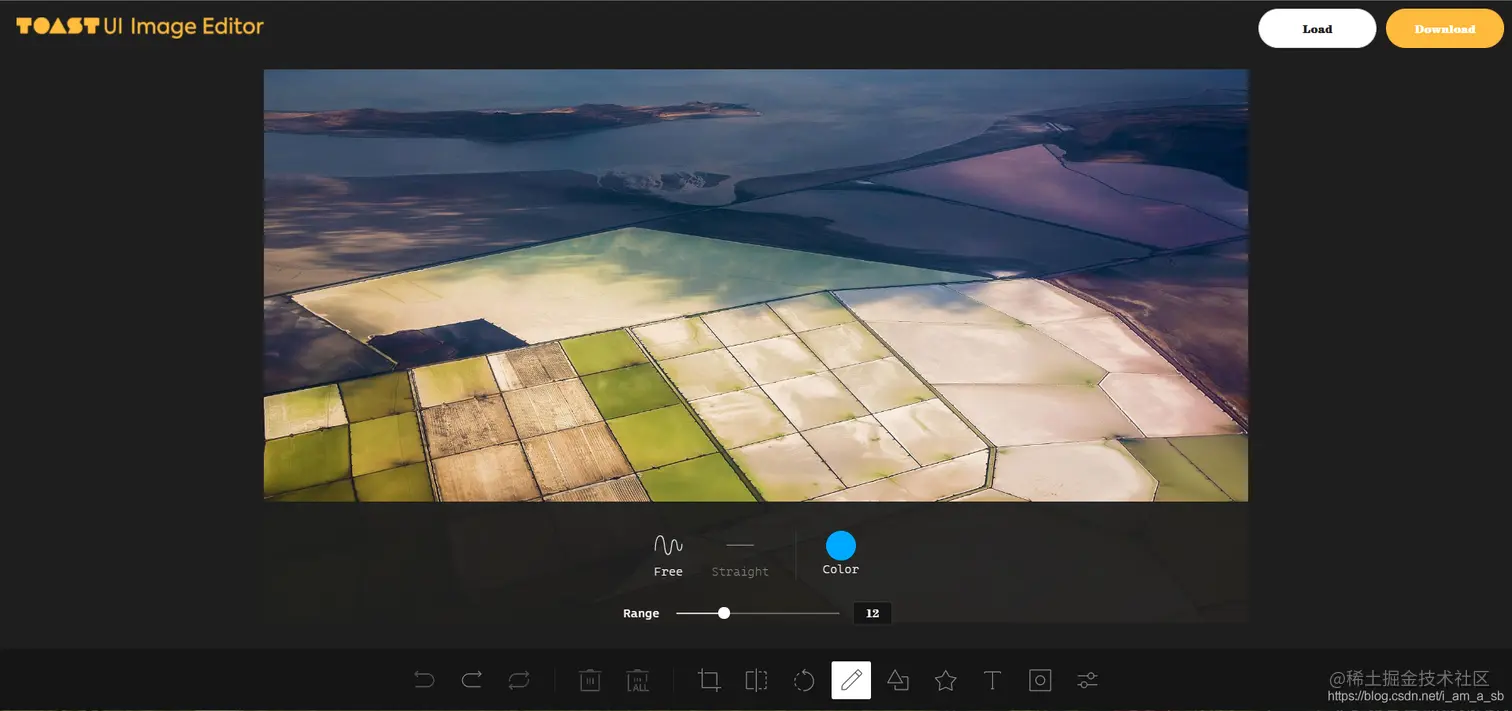Click the aerial farmland image canvas
The image size is (1512, 711).
pyautogui.click(x=756, y=285)
